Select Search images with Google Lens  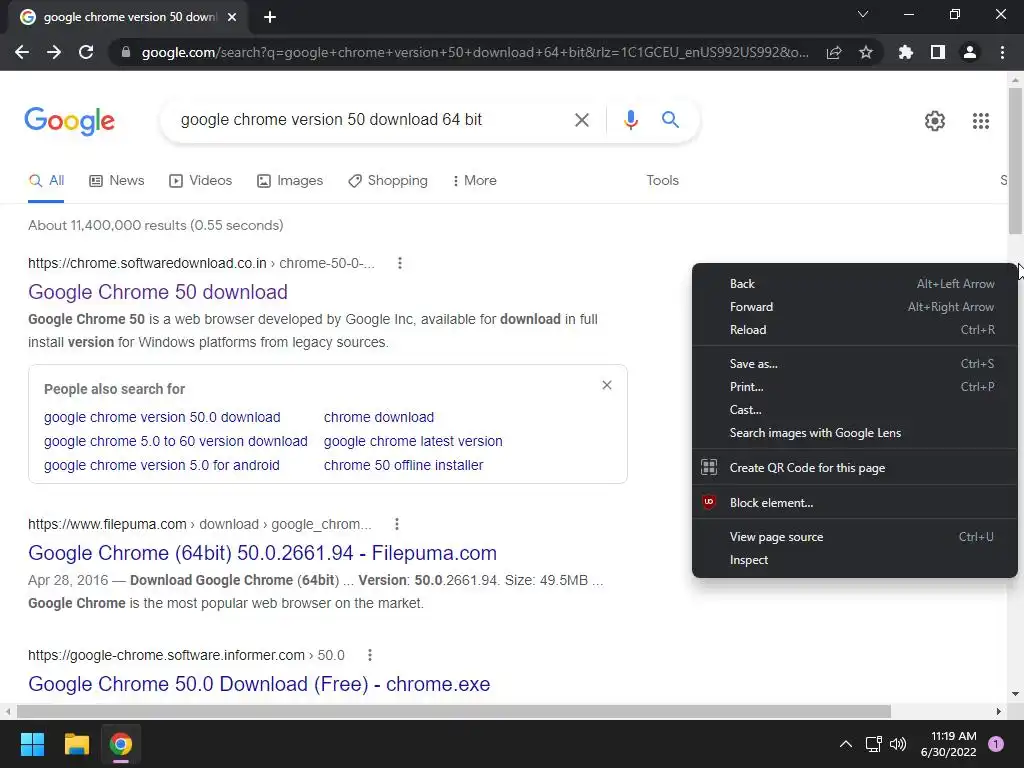click(x=855, y=433)
